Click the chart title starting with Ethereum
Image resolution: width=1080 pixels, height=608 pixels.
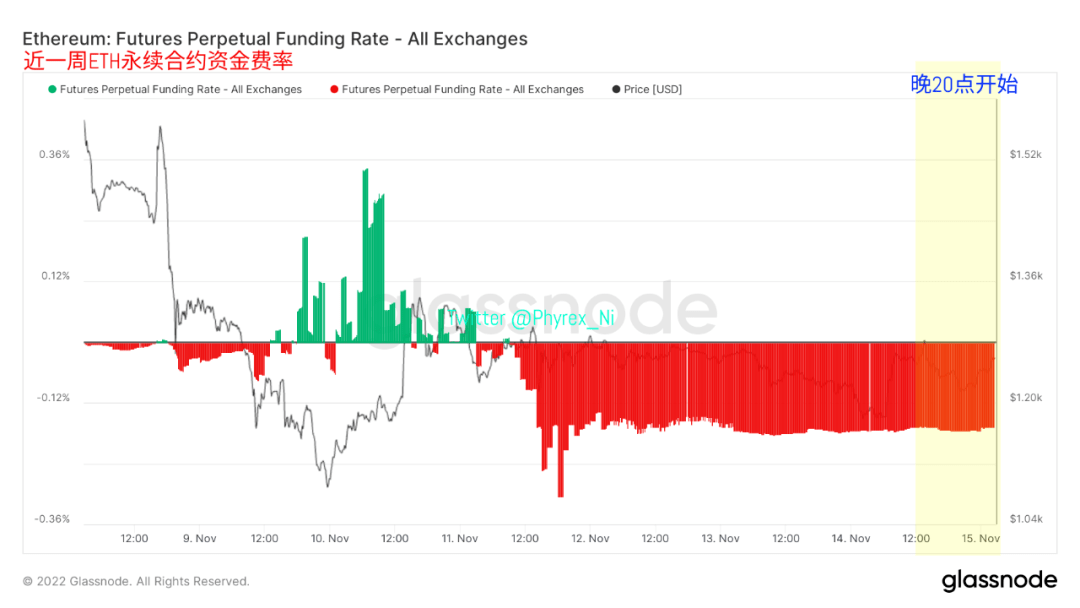coord(275,39)
